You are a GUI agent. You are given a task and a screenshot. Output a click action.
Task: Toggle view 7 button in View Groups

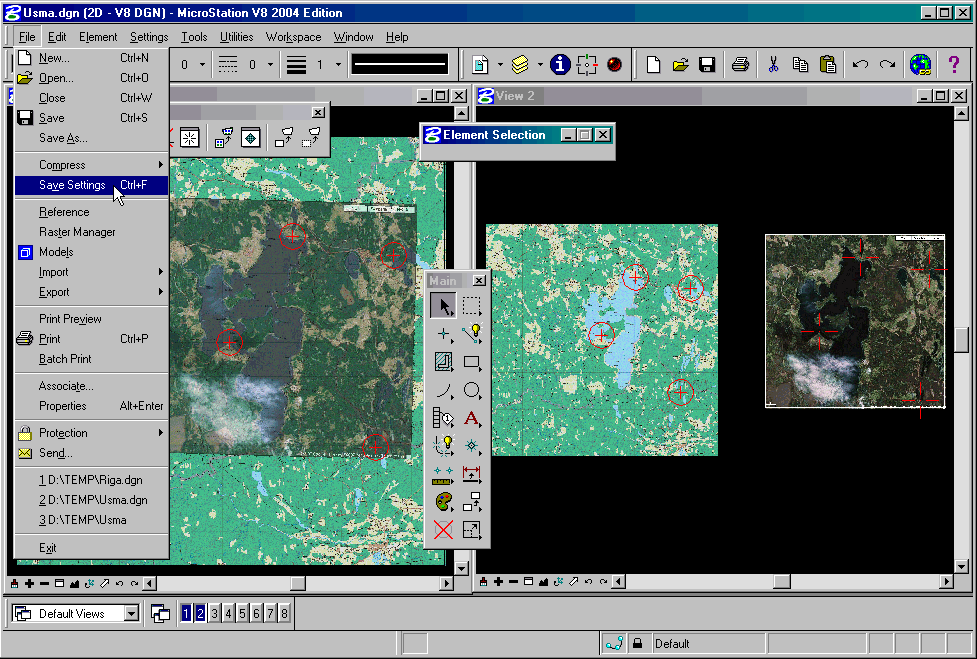pyautogui.click(x=270, y=614)
